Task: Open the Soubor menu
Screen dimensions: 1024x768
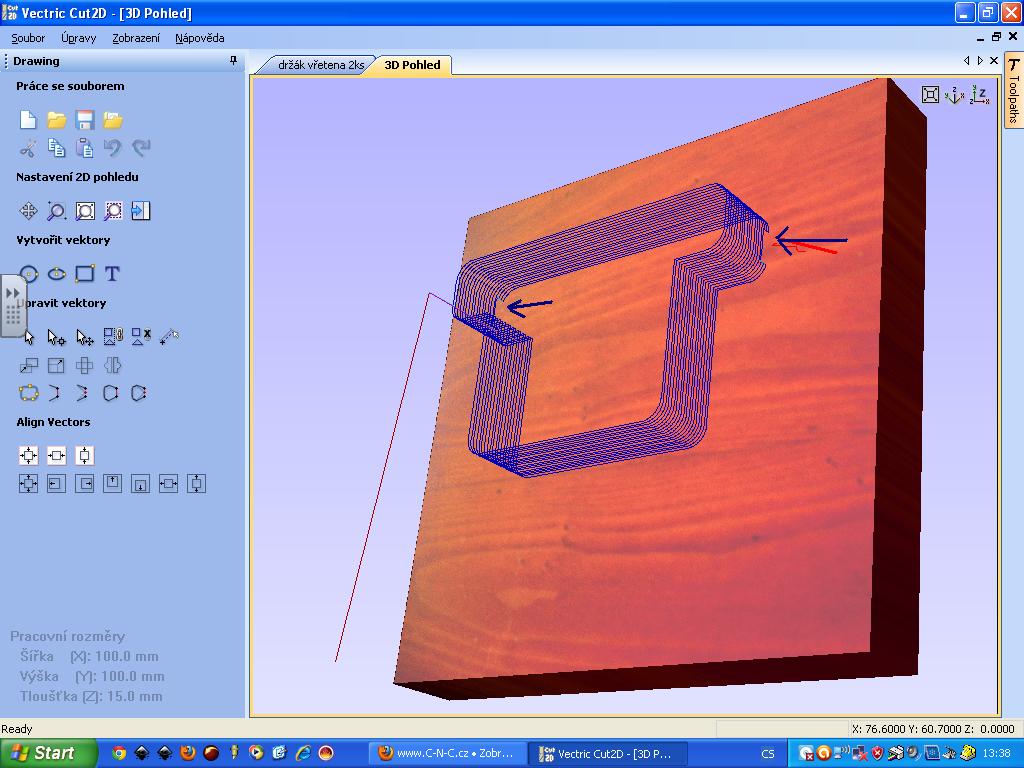Action: point(28,38)
